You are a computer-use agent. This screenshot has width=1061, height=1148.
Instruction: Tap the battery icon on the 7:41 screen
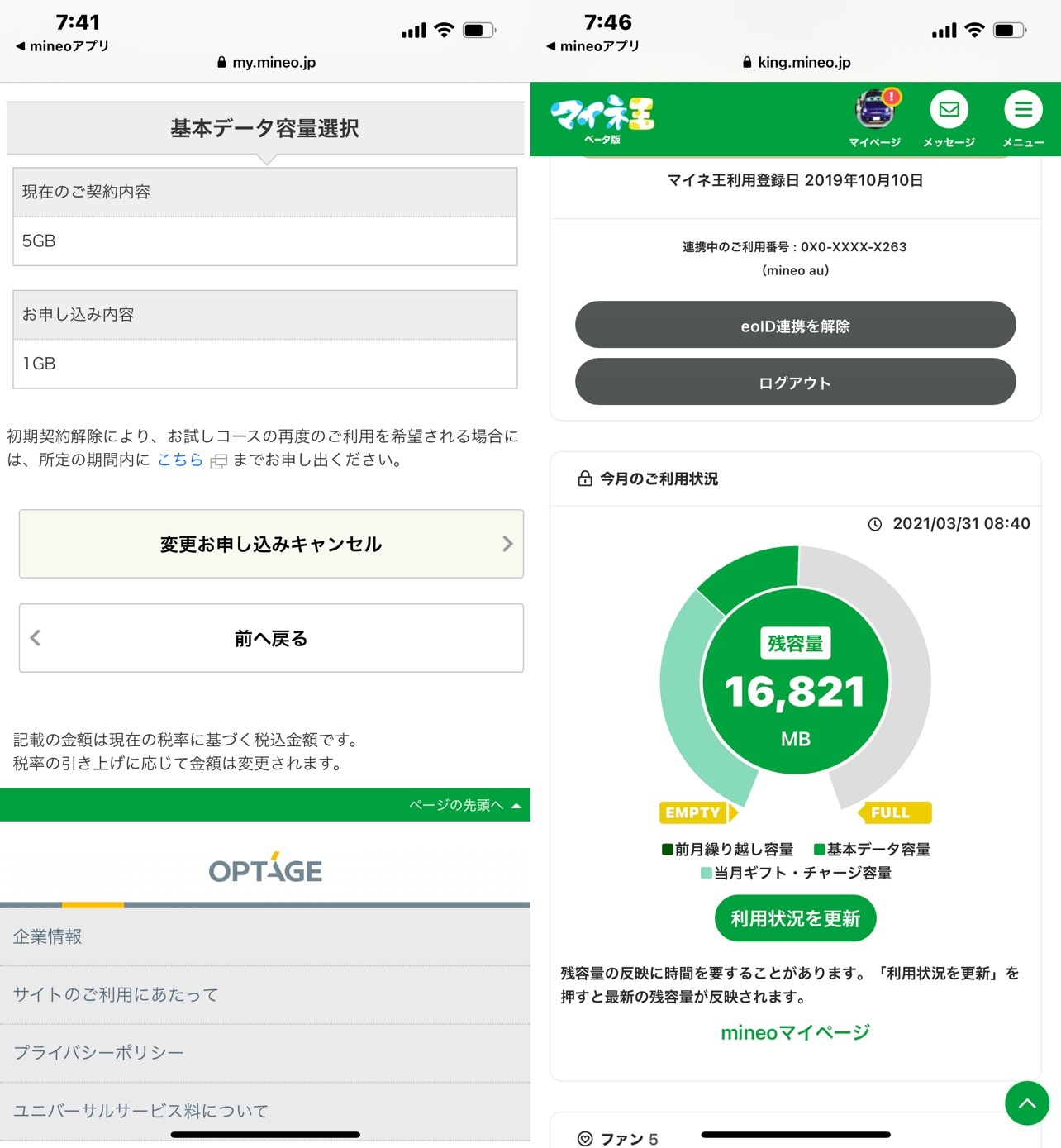[x=479, y=31]
